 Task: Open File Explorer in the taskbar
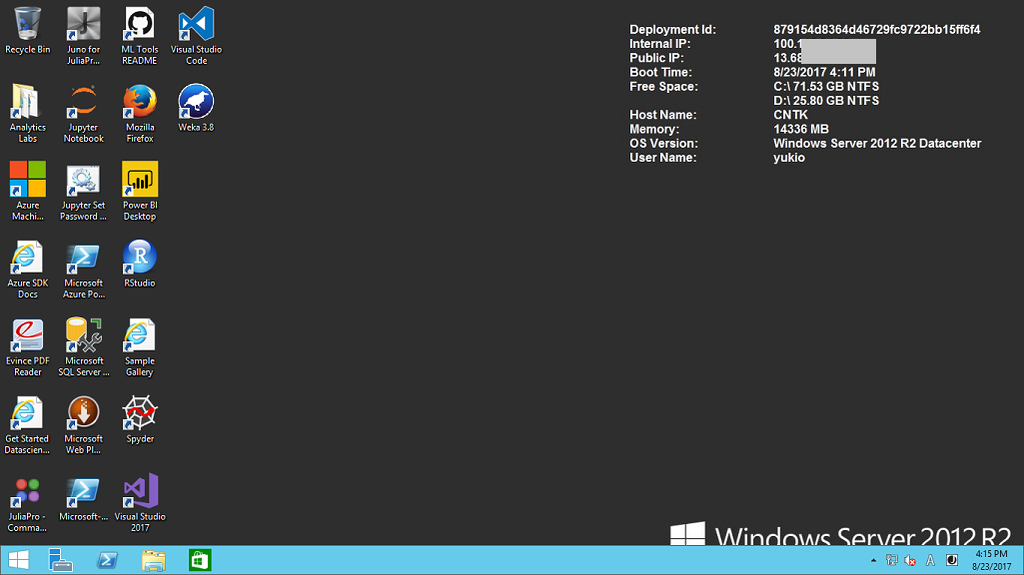[153, 560]
